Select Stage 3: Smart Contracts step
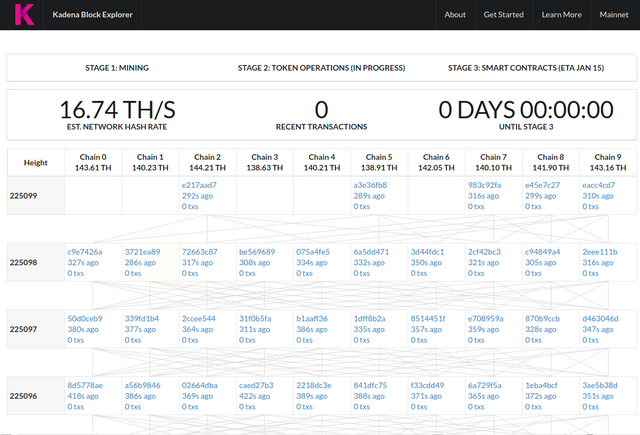 (526, 68)
